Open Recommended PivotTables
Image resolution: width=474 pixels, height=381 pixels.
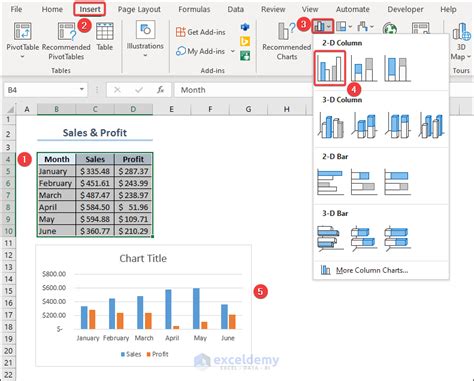pos(66,41)
